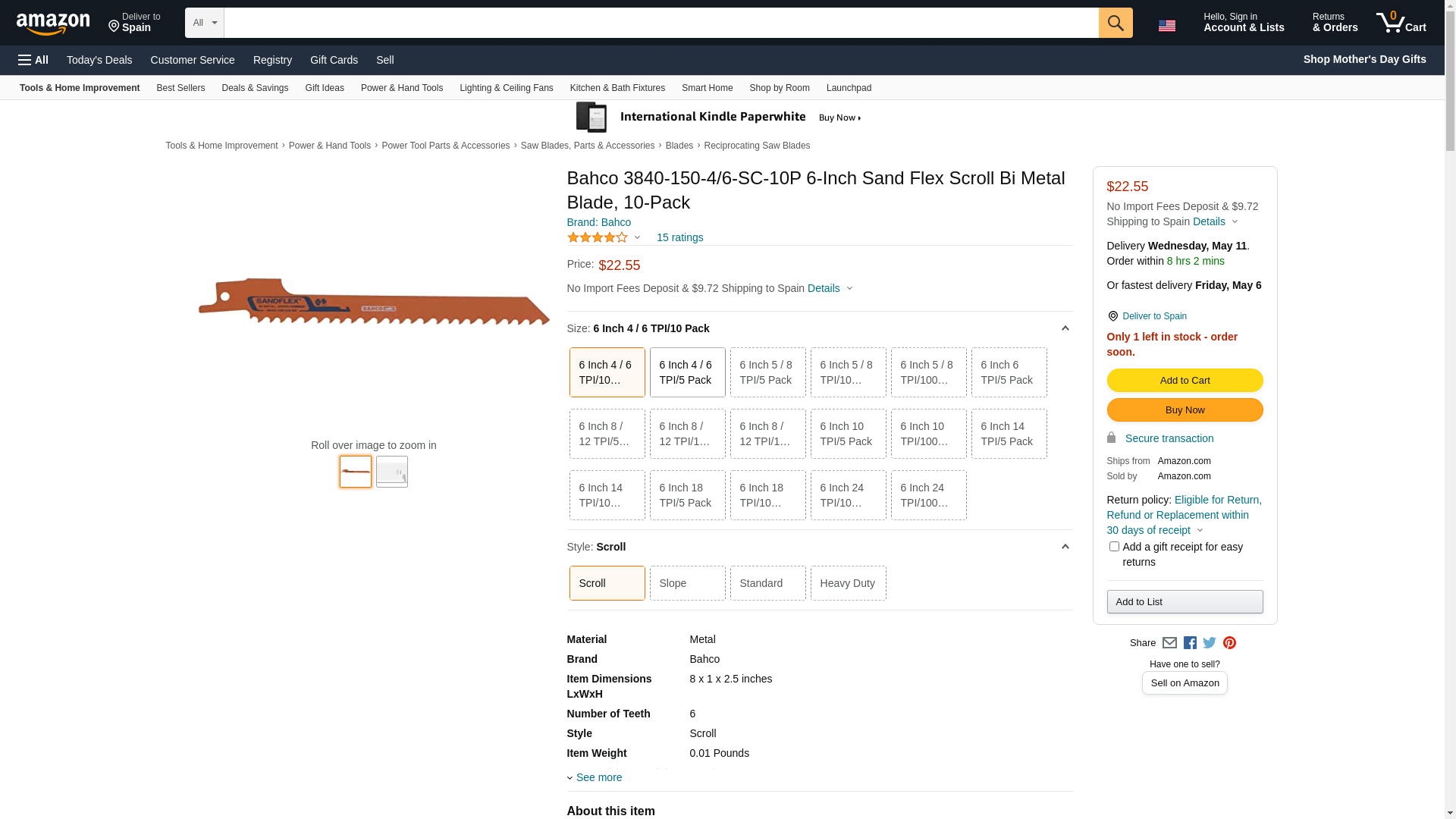Collapse the Size options section

[1065, 328]
